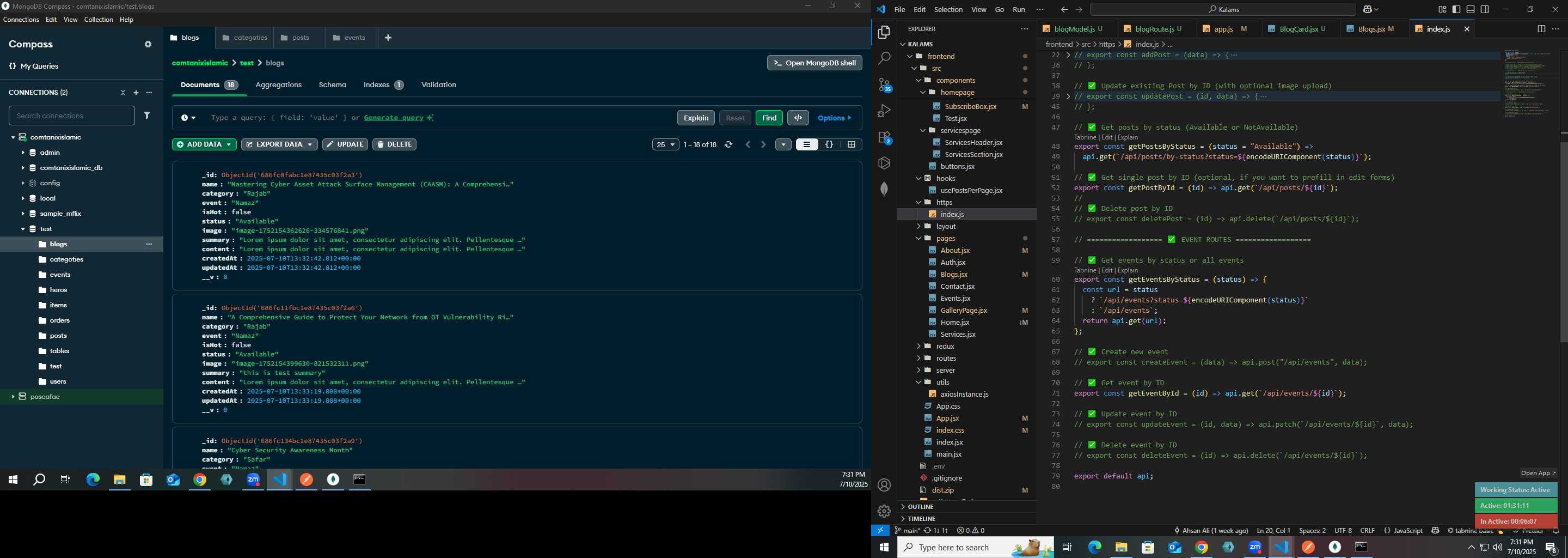
Task: Click the Find button
Action: pos(769,118)
